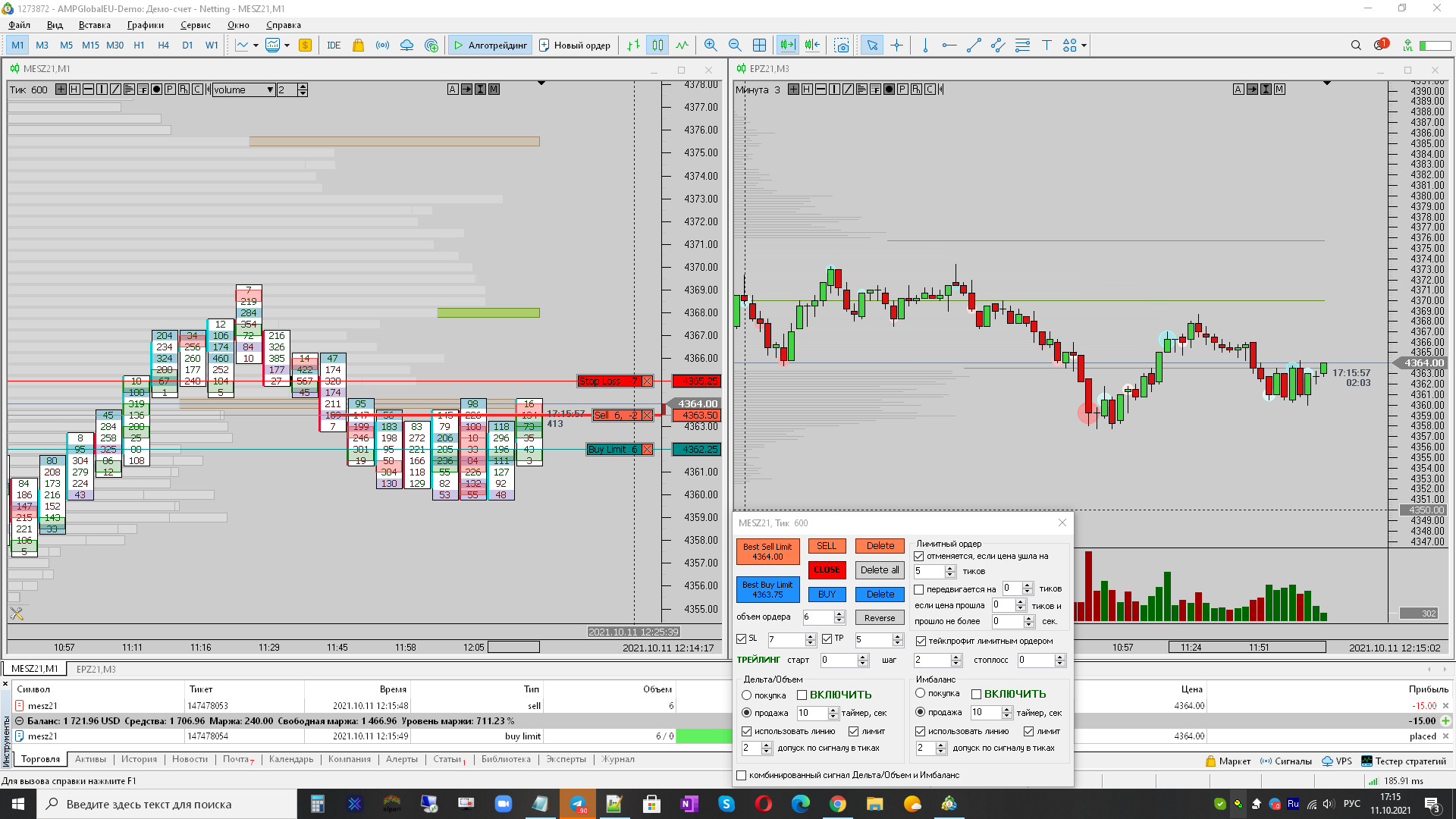
Task: Select the trendline drawing tool
Action: pyautogui.click(x=974, y=45)
